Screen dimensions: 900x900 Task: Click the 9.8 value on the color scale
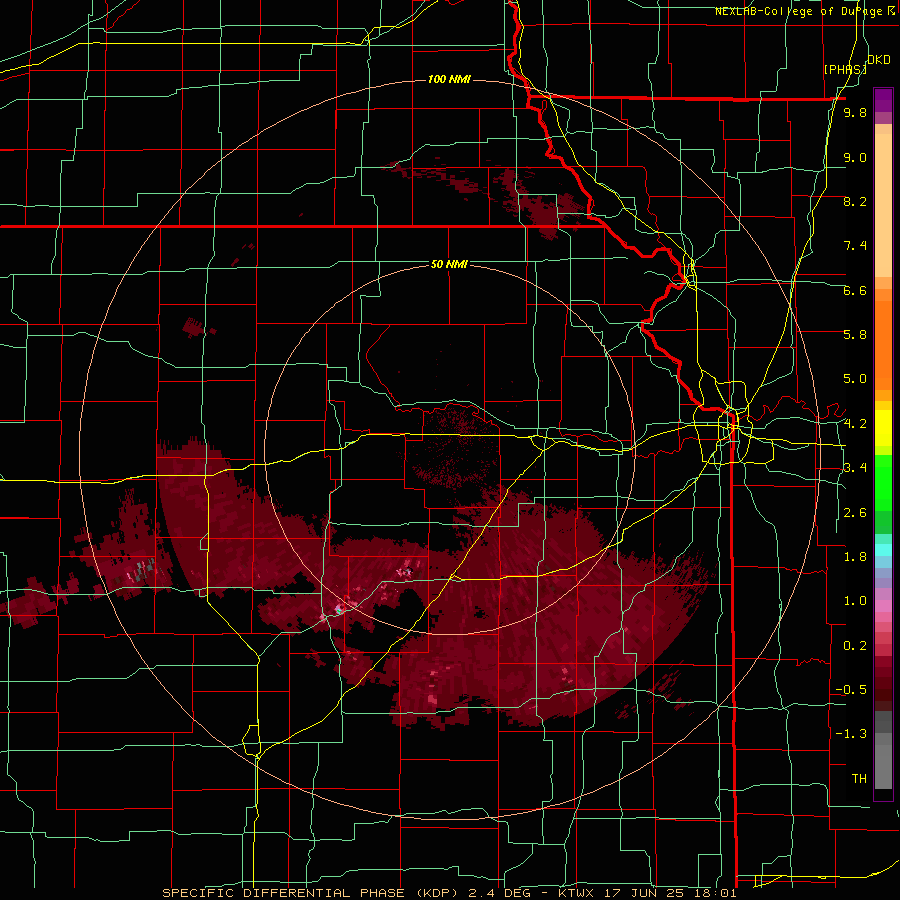(x=855, y=113)
